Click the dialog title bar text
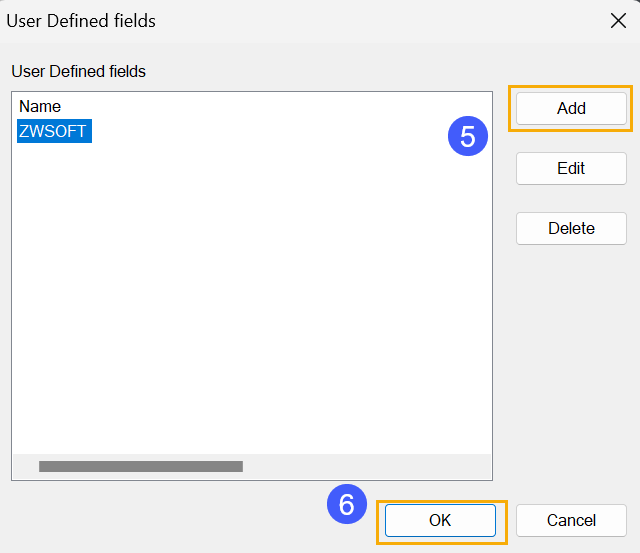The image size is (640, 553). tap(81, 21)
